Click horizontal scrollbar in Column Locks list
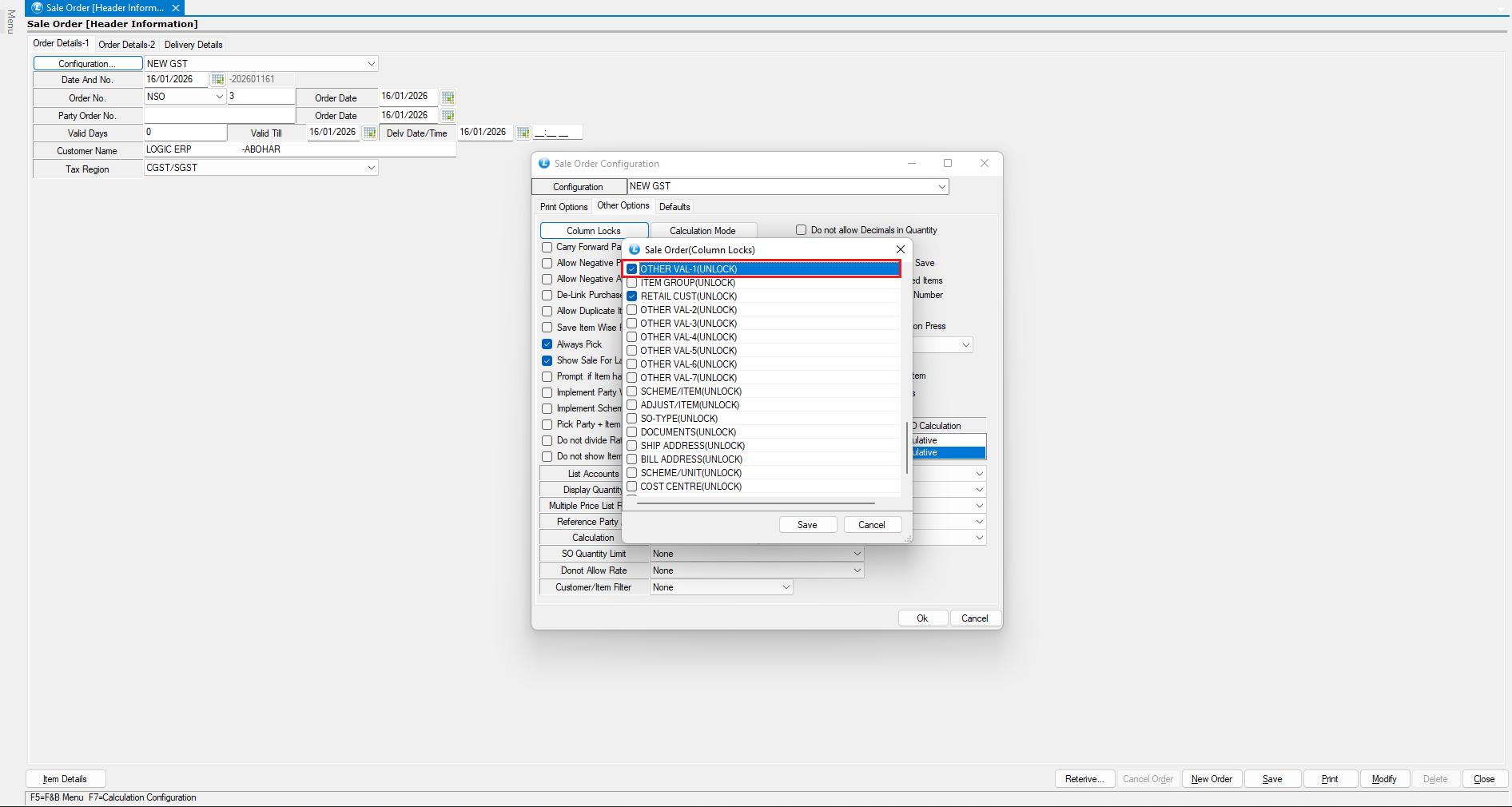 click(755, 503)
